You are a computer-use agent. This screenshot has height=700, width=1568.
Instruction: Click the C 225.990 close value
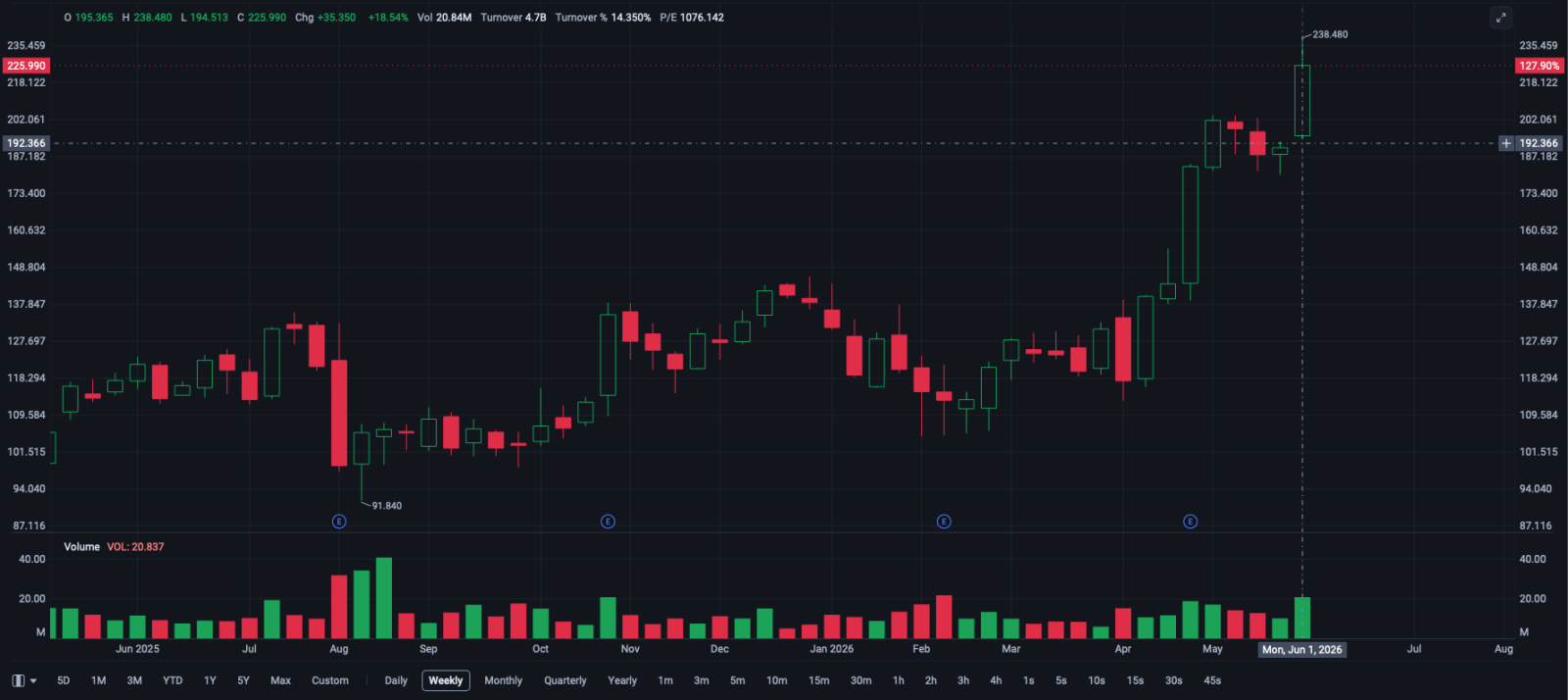tap(262, 18)
